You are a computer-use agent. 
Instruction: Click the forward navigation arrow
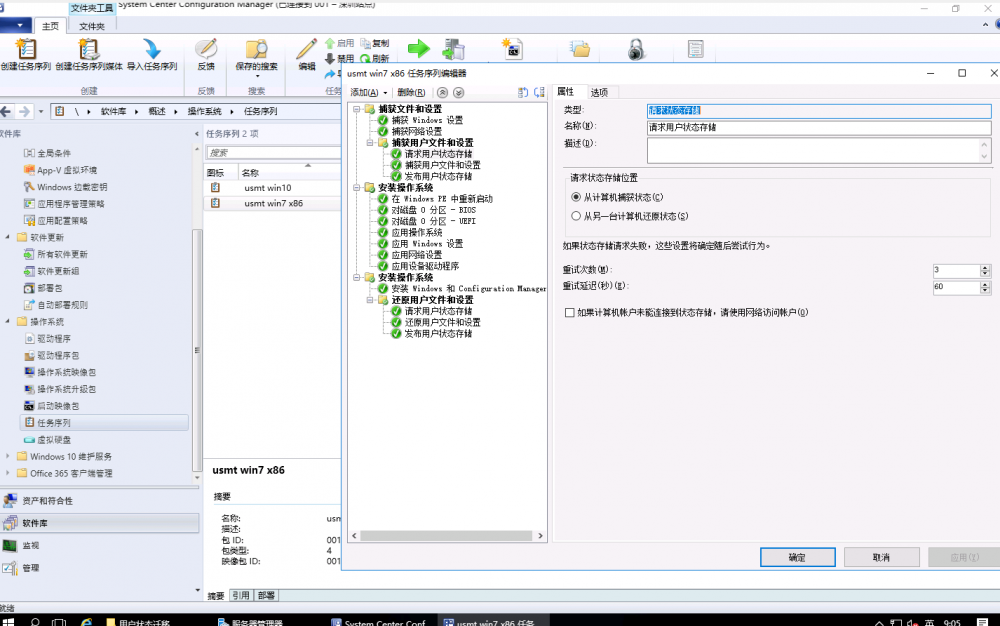tap(24, 112)
